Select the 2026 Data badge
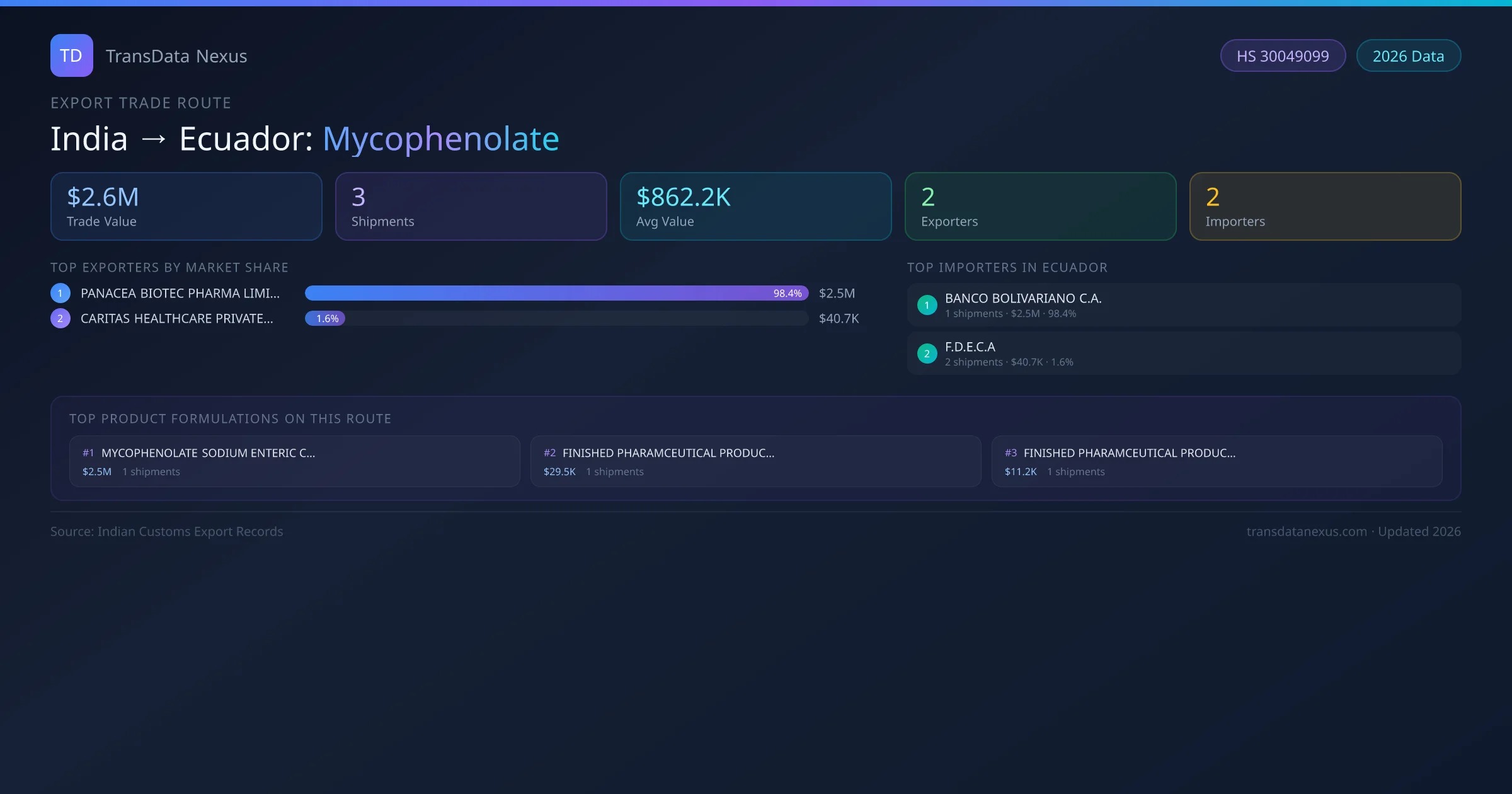This screenshot has height=794, width=1512. [x=1408, y=56]
